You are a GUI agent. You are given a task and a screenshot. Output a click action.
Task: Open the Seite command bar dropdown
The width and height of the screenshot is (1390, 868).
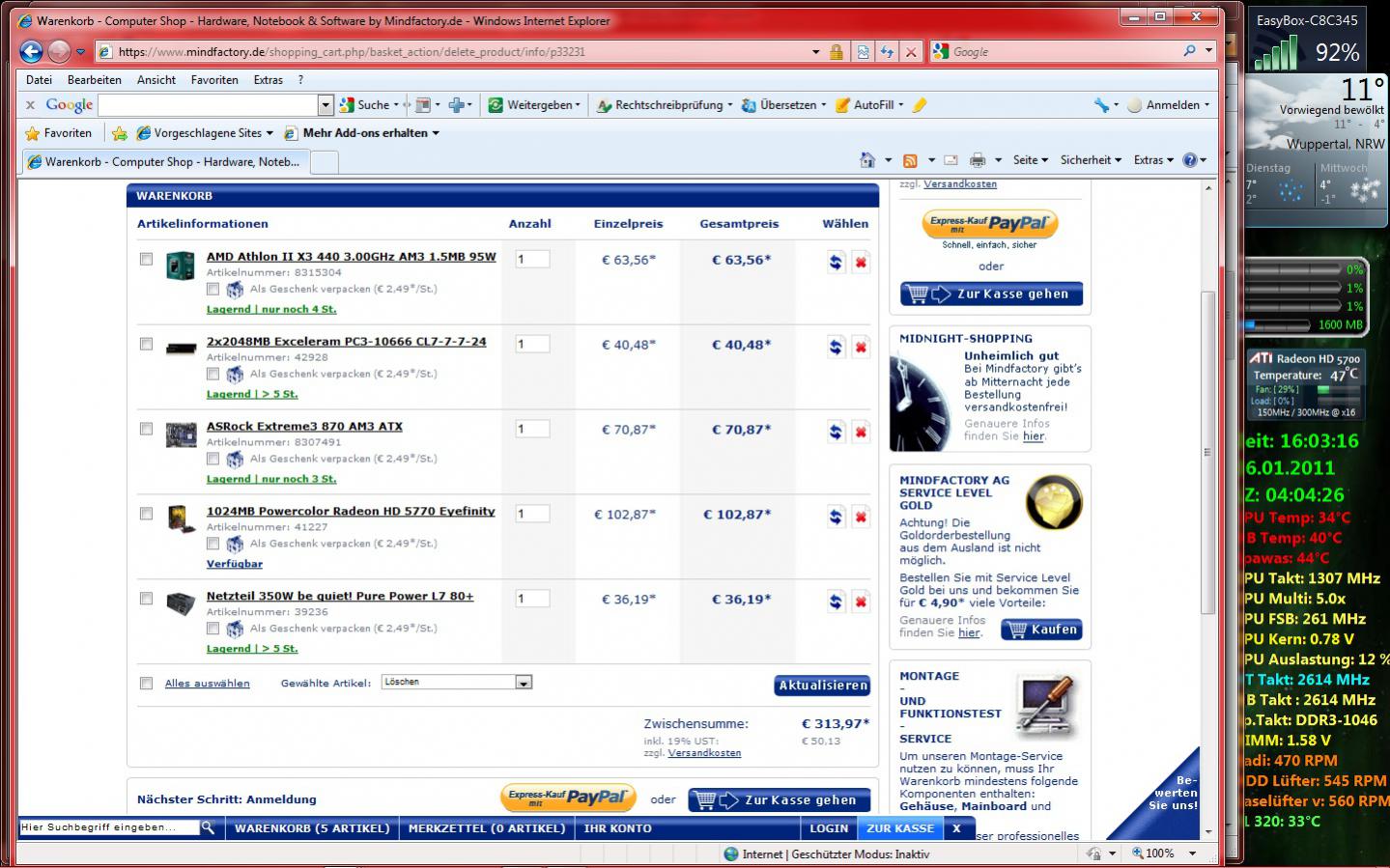[x=1031, y=160]
